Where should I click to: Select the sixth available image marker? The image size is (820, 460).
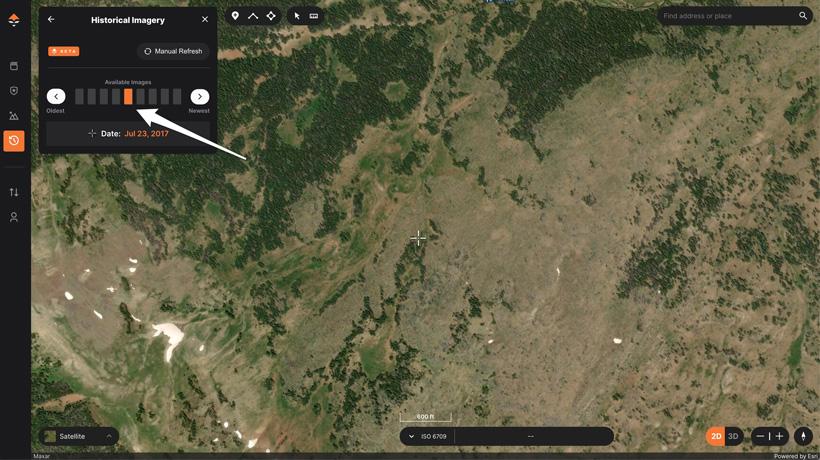[x=141, y=96]
